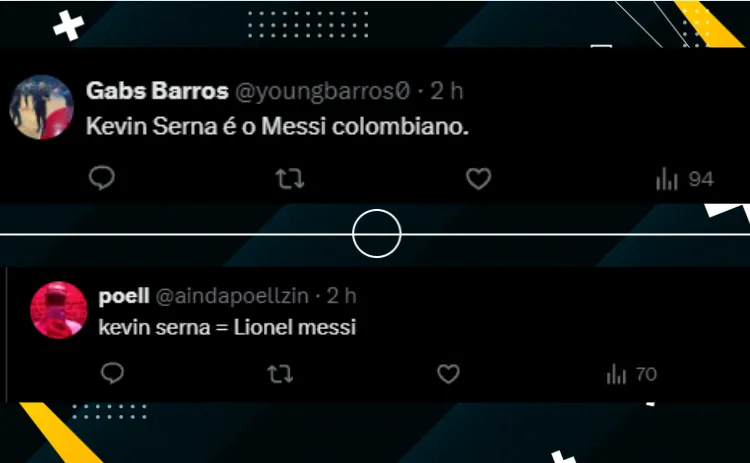Retweet poell's Lionel messi post
The height and width of the screenshot is (463, 750).
[280, 374]
